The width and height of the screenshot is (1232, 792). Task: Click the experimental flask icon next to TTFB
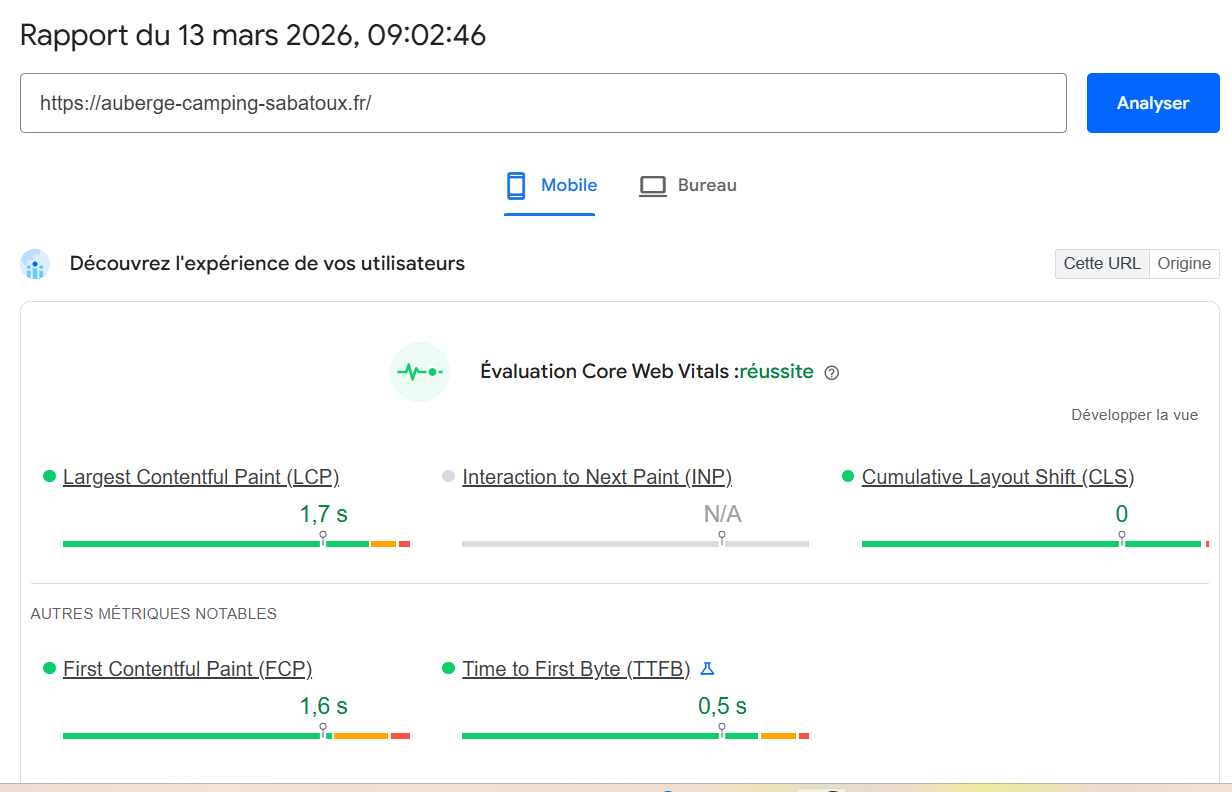(707, 668)
